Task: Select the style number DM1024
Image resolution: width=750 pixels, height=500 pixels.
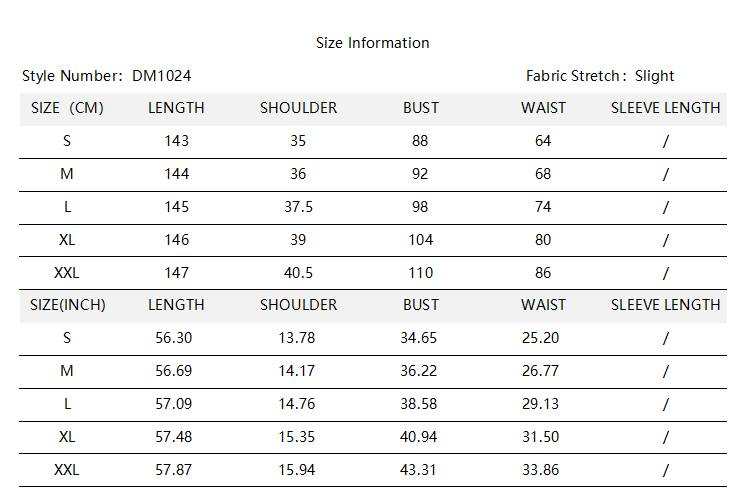Action: point(161,76)
